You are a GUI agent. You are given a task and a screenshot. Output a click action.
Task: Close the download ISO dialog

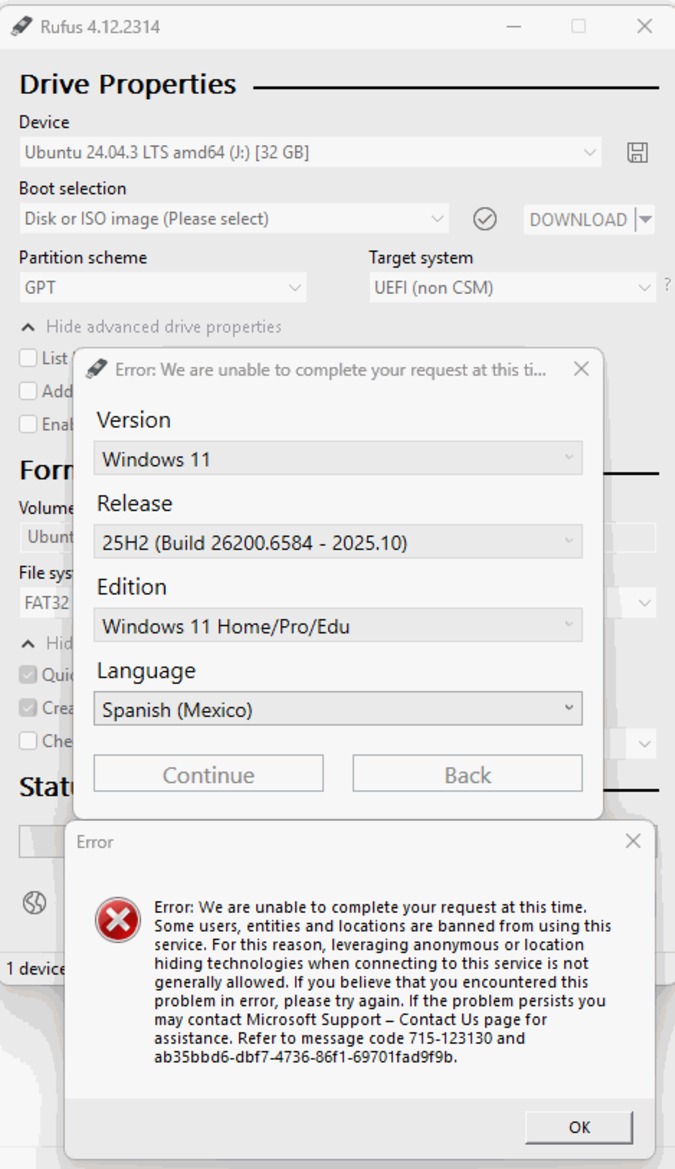581,369
